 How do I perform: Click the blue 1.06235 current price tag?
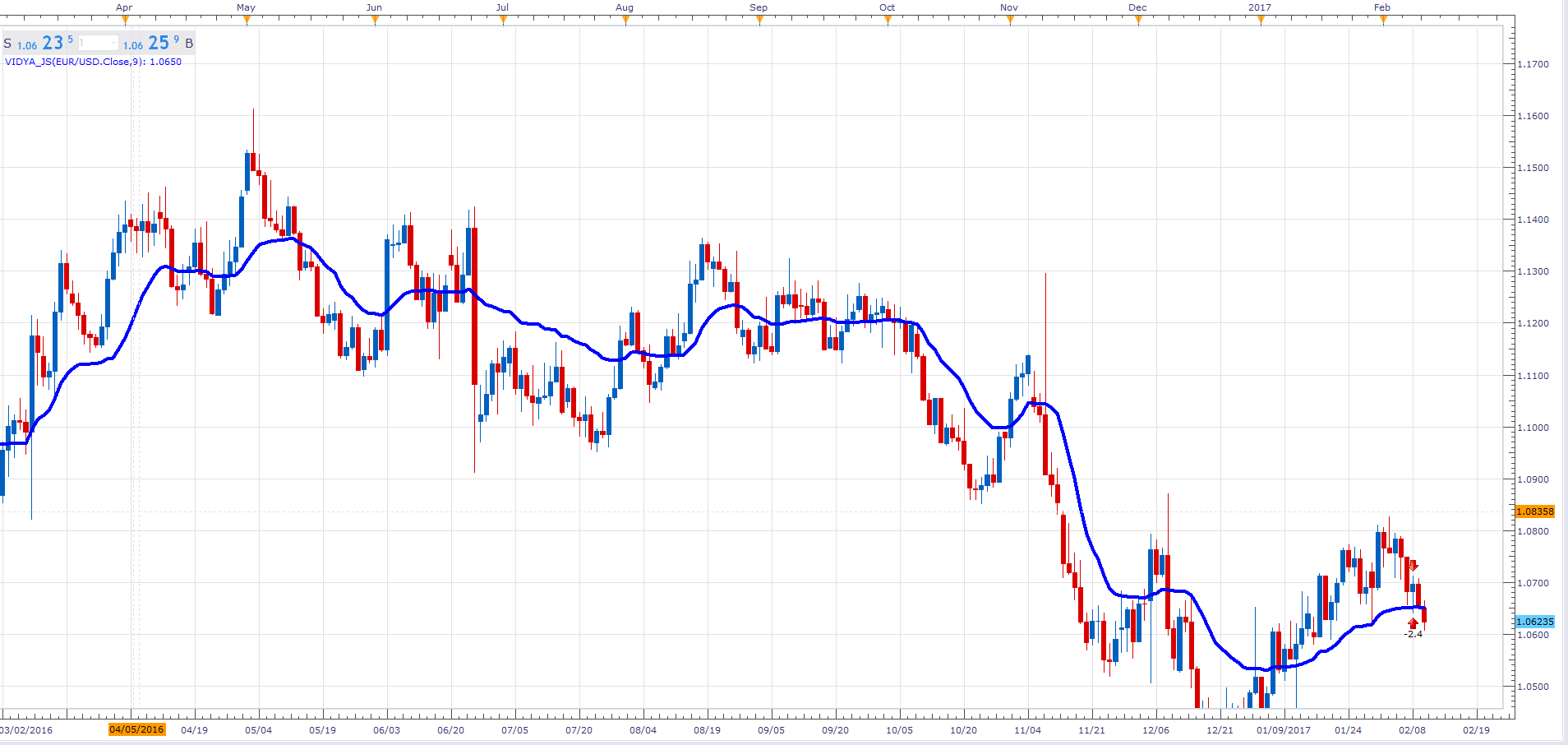tap(1534, 622)
